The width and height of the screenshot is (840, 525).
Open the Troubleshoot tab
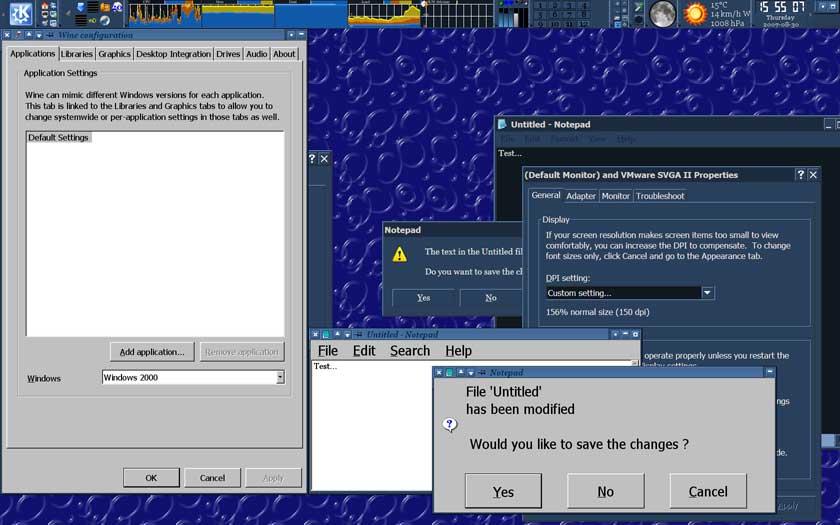(660, 196)
